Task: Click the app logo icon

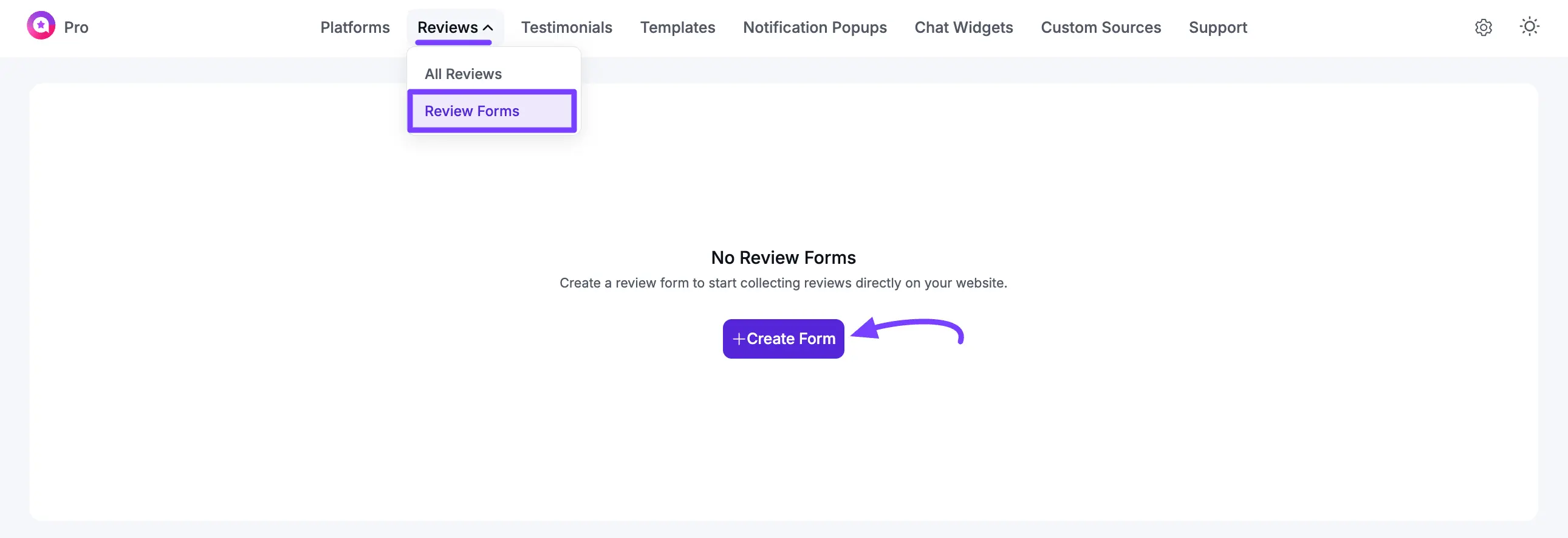Action: [x=41, y=26]
